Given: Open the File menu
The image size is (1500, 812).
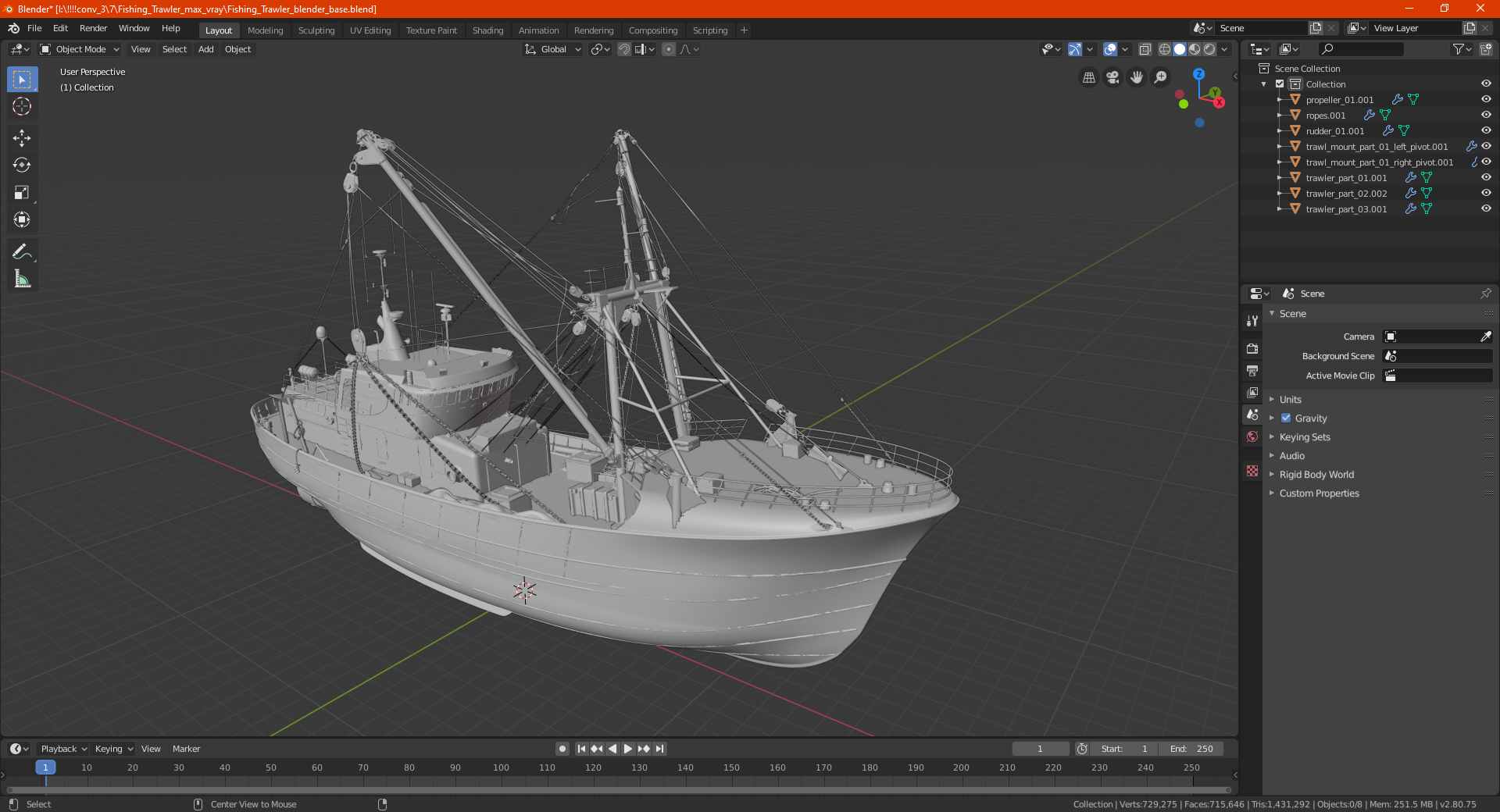Looking at the screenshot, I should click(34, 28).
